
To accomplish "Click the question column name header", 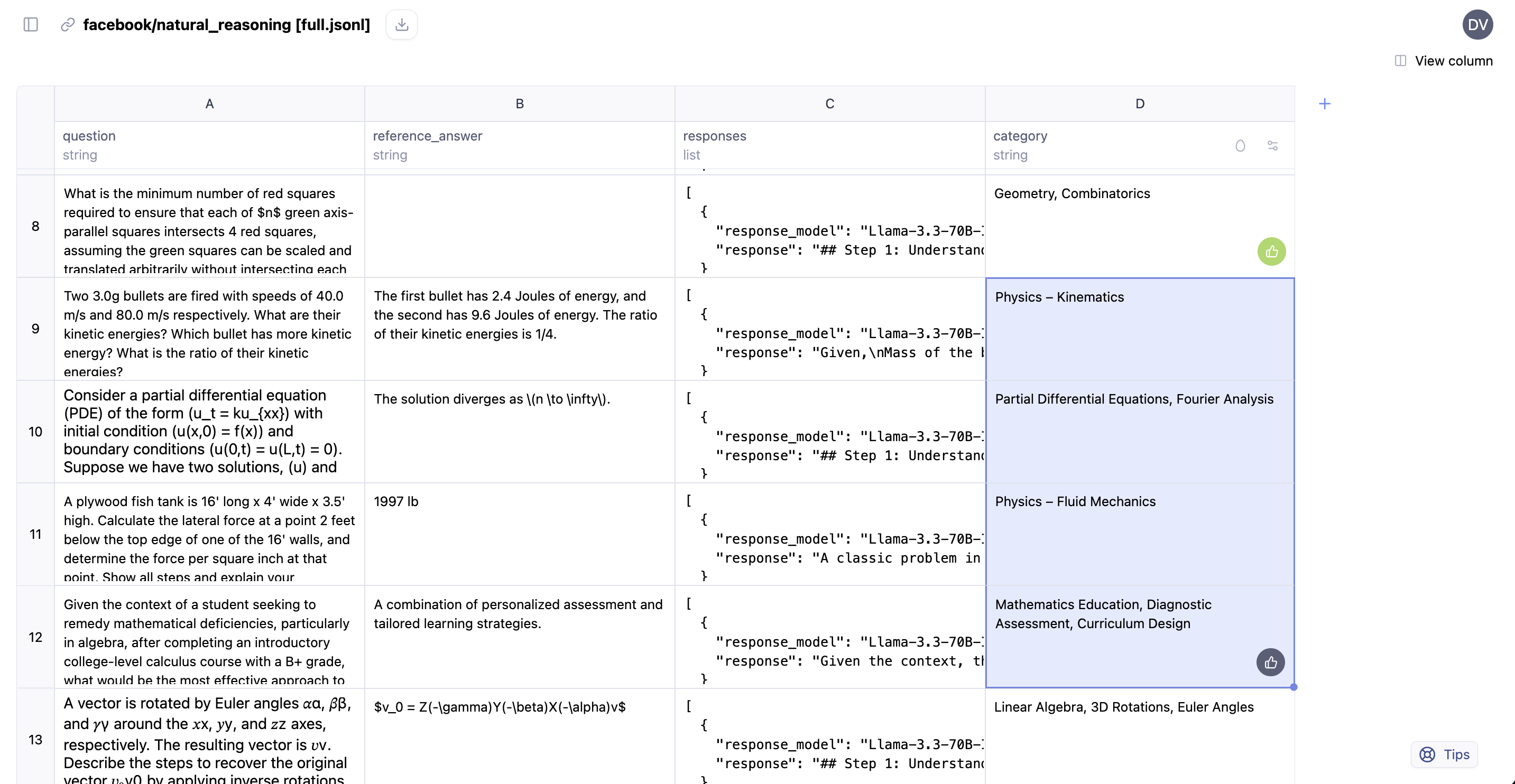I will [x=89, y=136].
